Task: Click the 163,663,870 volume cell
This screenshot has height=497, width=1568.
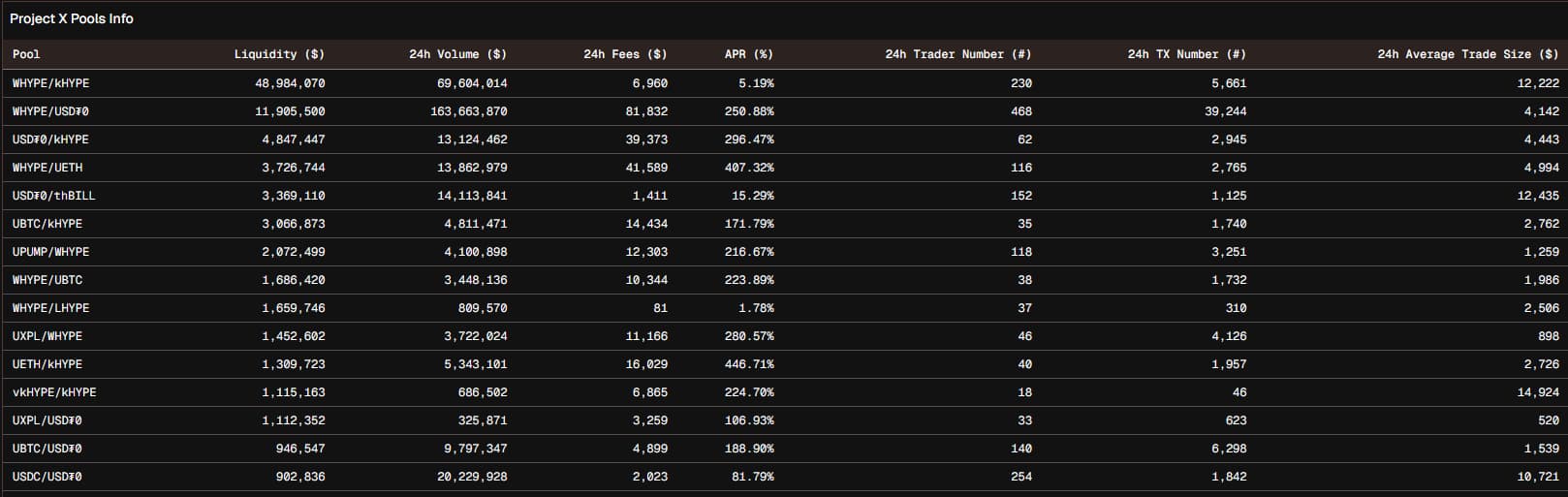Action: [x=468, y=111]
